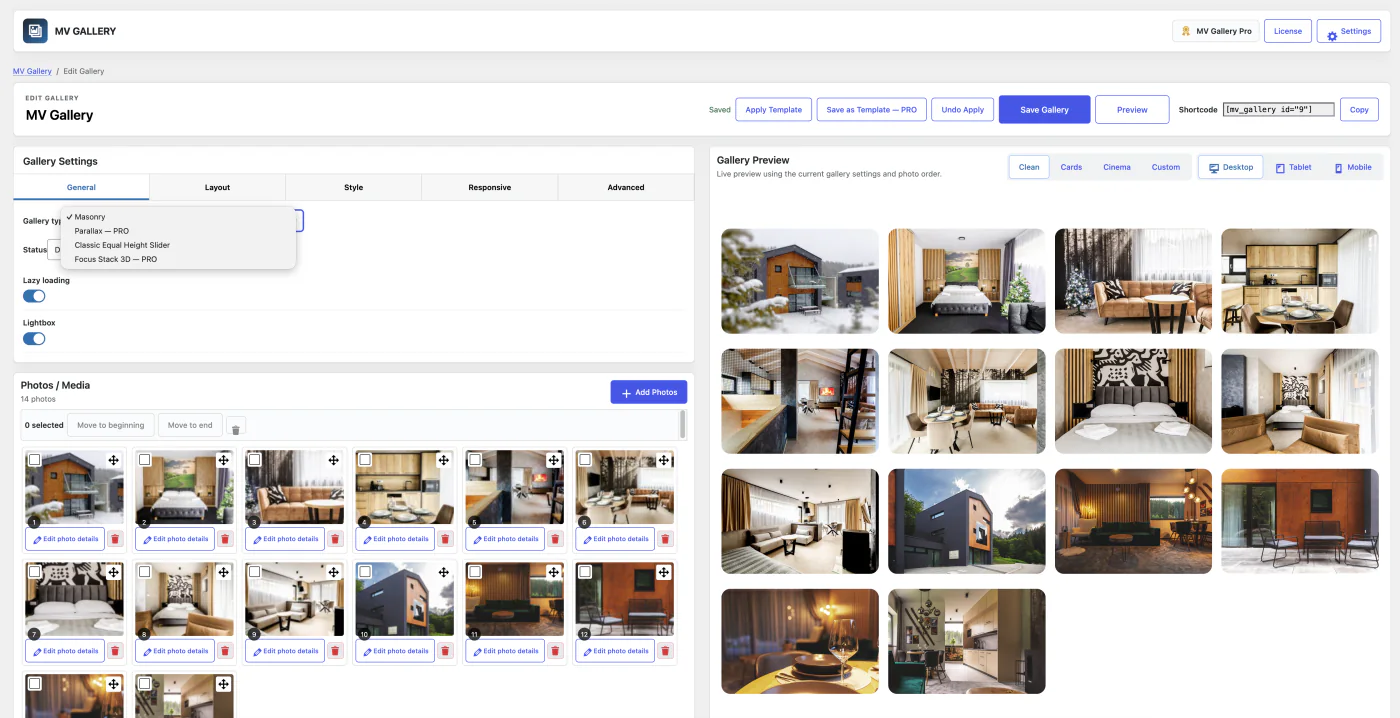The width and height of the screenshot is (1400, 718).
Task: Select checkbox on photo 2
Action: (145, 460)
